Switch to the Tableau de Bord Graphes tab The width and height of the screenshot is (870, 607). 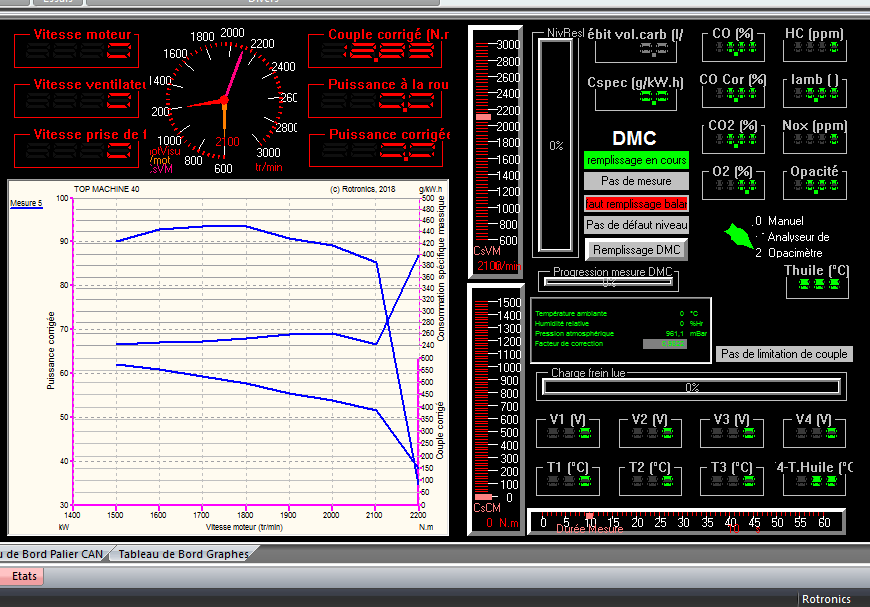tap(183, 554)
